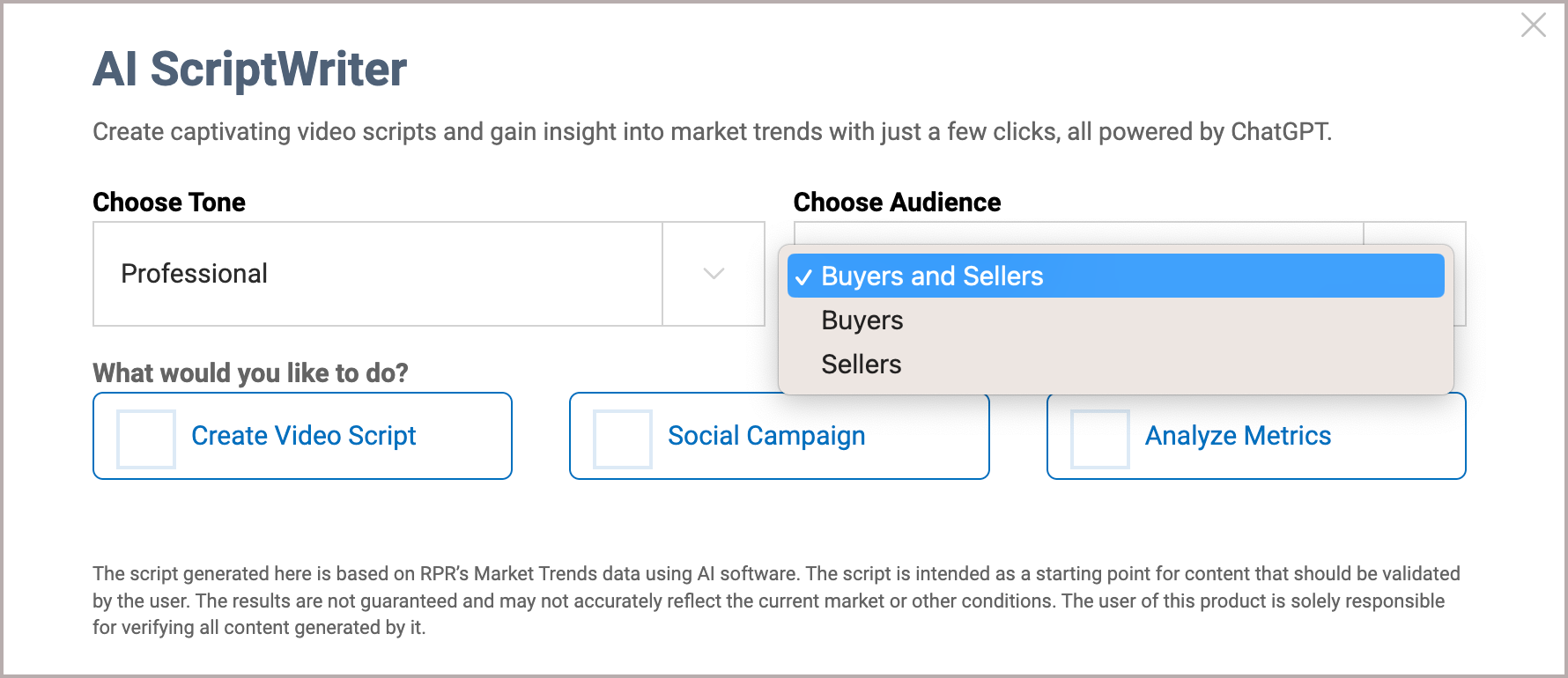Click the Choose Audience label
The width and height of the screenshot is (1568, 678).
tap(897, 203)
